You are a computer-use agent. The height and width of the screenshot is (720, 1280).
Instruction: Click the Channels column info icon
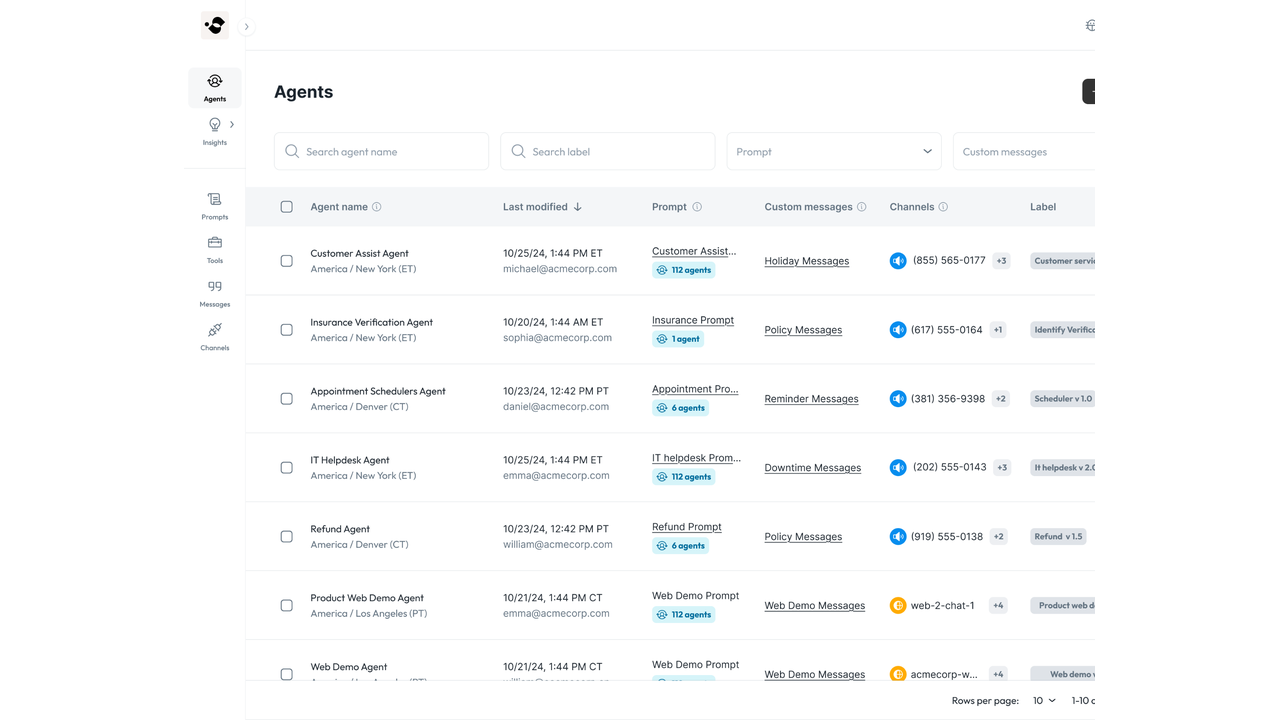pos(943,207)
